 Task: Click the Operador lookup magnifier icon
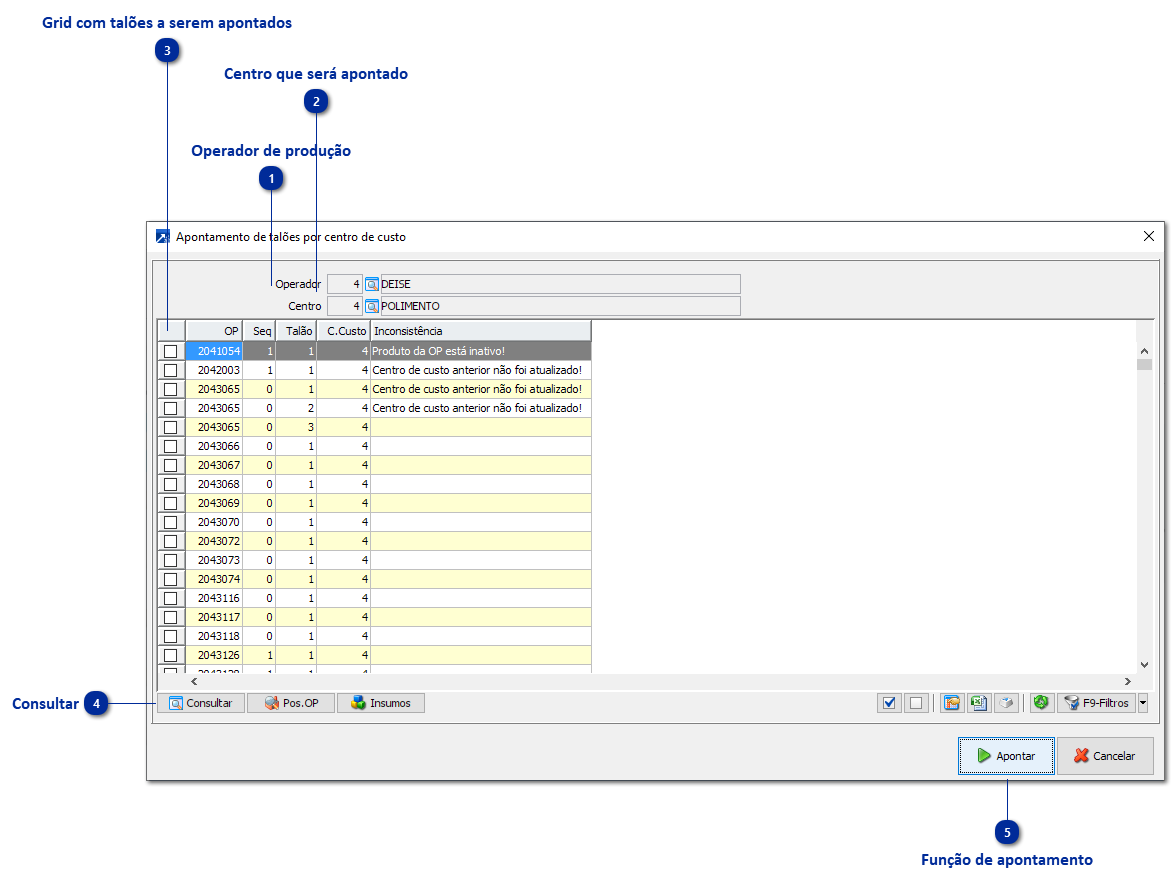pyautogui.click(x=371, y=285)
